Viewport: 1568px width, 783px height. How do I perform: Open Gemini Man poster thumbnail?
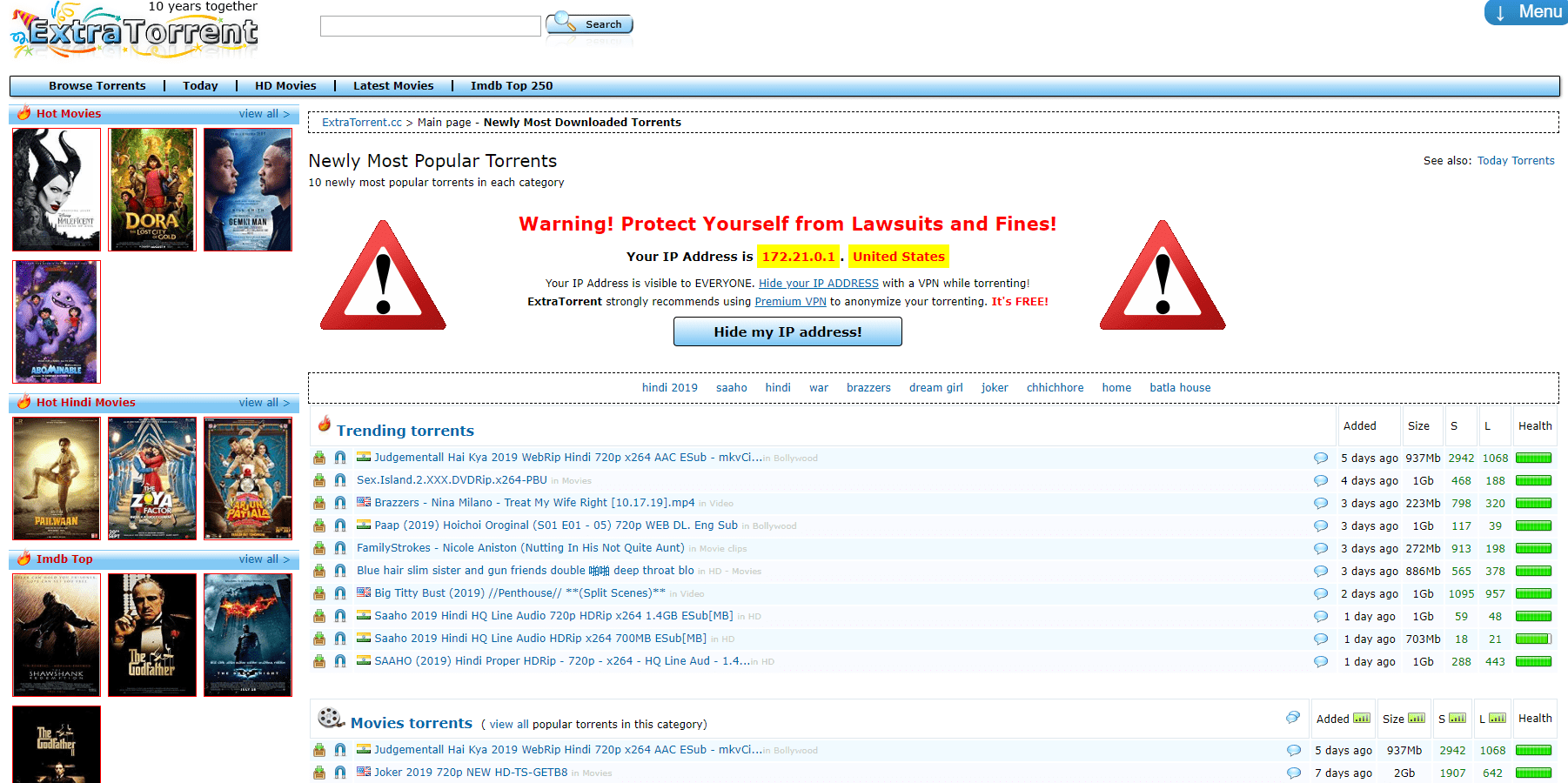click(x=248, y=190)
